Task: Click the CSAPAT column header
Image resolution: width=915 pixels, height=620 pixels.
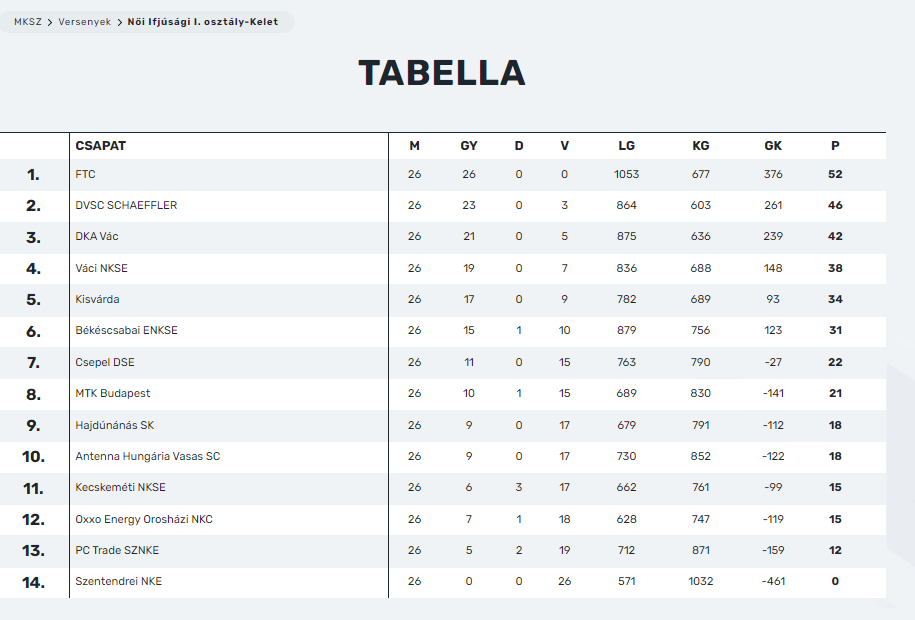Action: 100,146
